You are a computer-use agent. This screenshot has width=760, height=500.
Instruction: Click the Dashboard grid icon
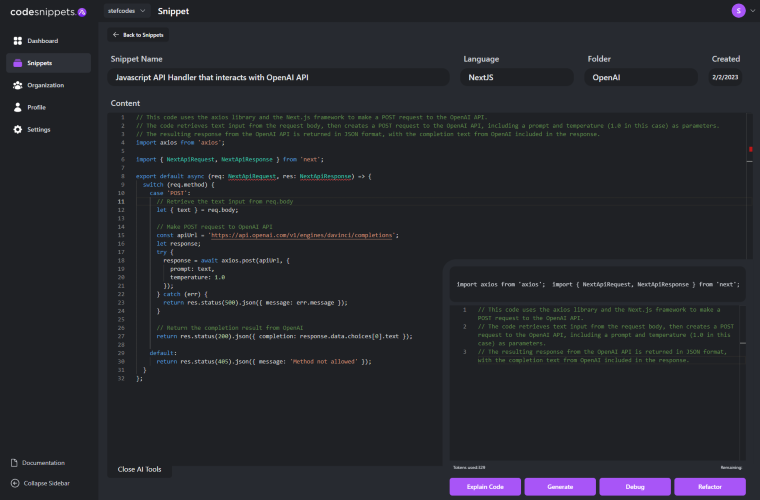point(17,41)
